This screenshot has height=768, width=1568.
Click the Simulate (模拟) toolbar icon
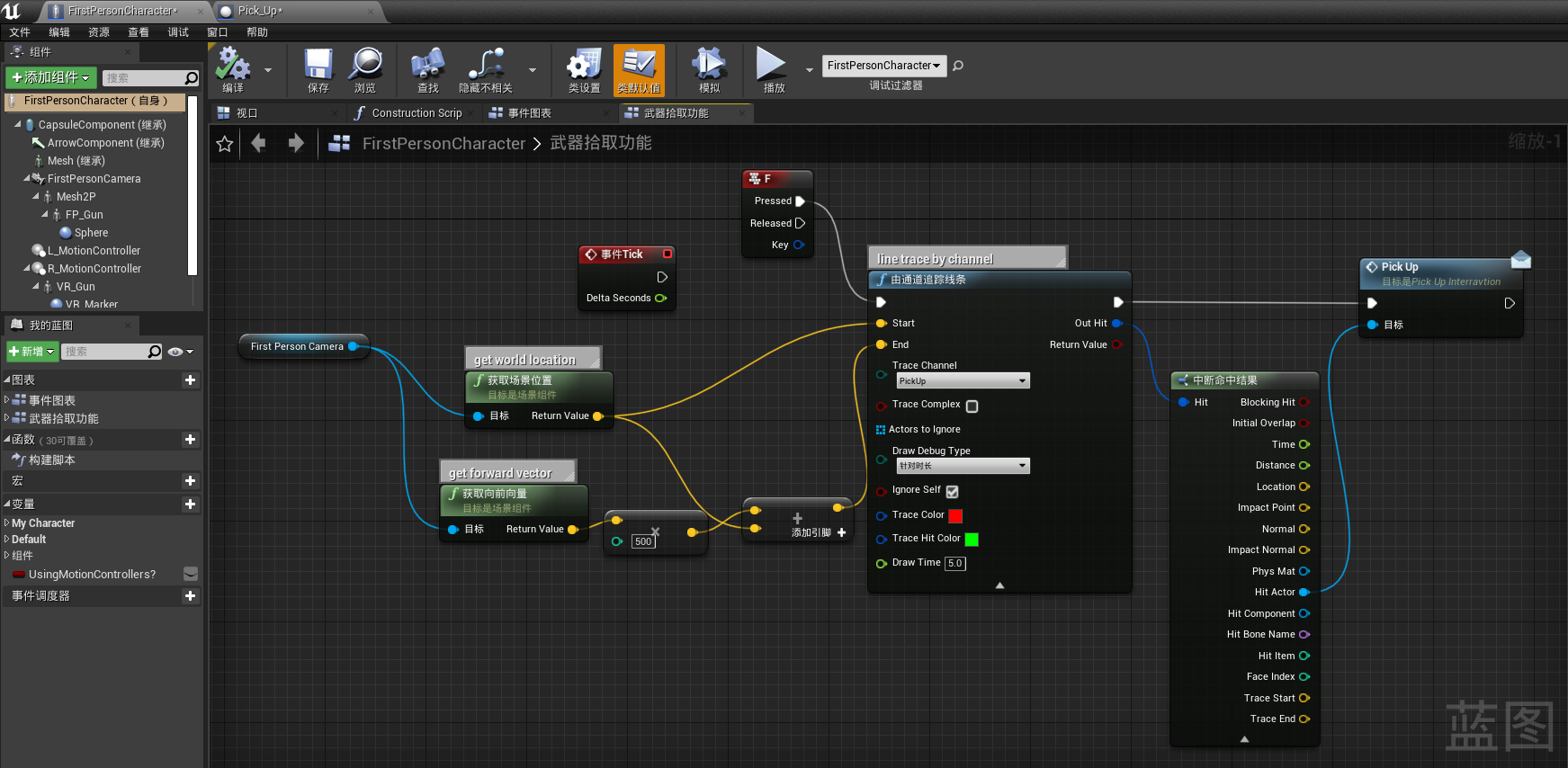pos(709,66)
